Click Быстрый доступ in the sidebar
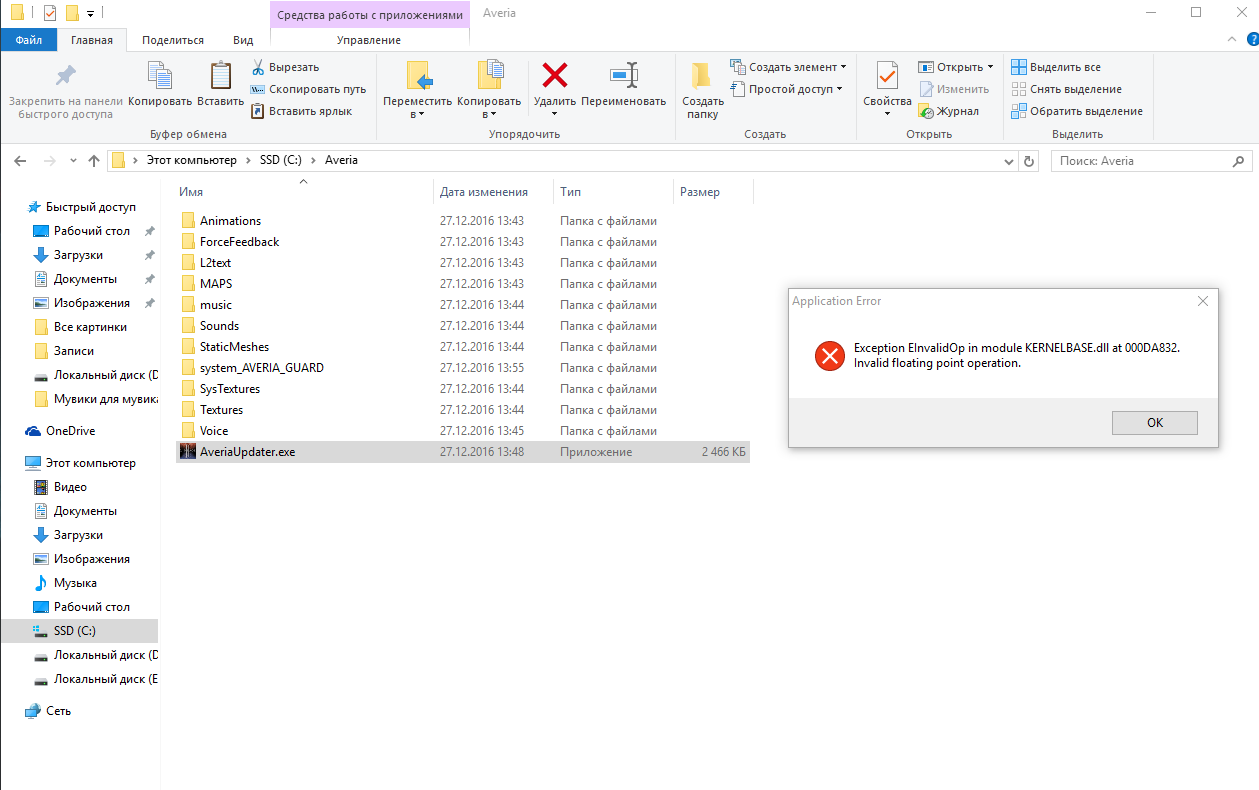 pyautogui.click(x=90, y=207)
